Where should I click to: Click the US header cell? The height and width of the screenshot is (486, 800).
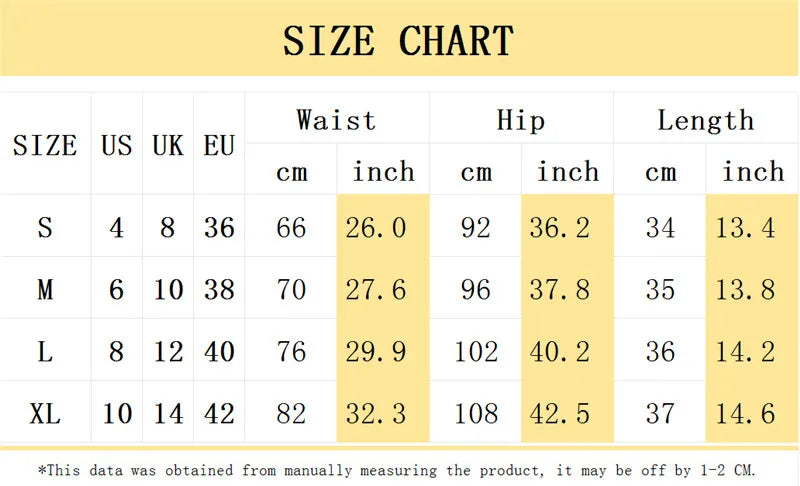point(116,145)
